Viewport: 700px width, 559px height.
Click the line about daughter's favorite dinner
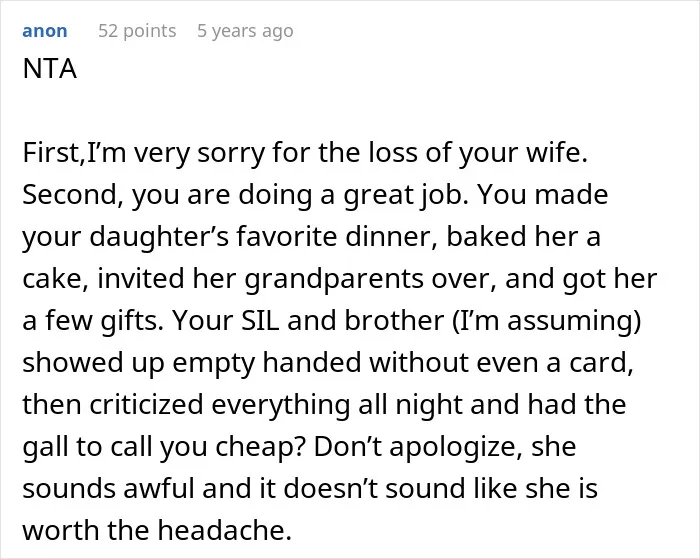coord(311,237)
